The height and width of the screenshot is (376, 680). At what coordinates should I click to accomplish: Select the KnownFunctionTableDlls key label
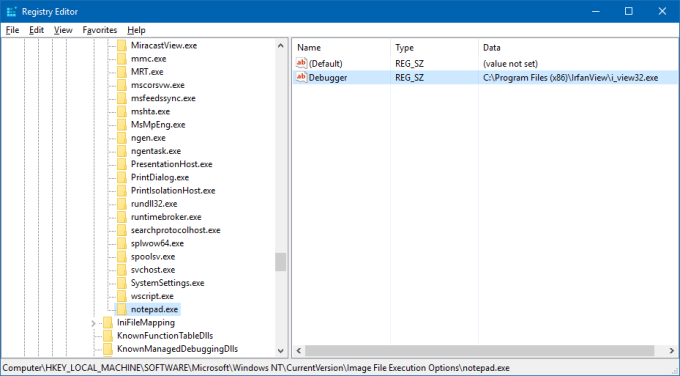click(165, 336)
